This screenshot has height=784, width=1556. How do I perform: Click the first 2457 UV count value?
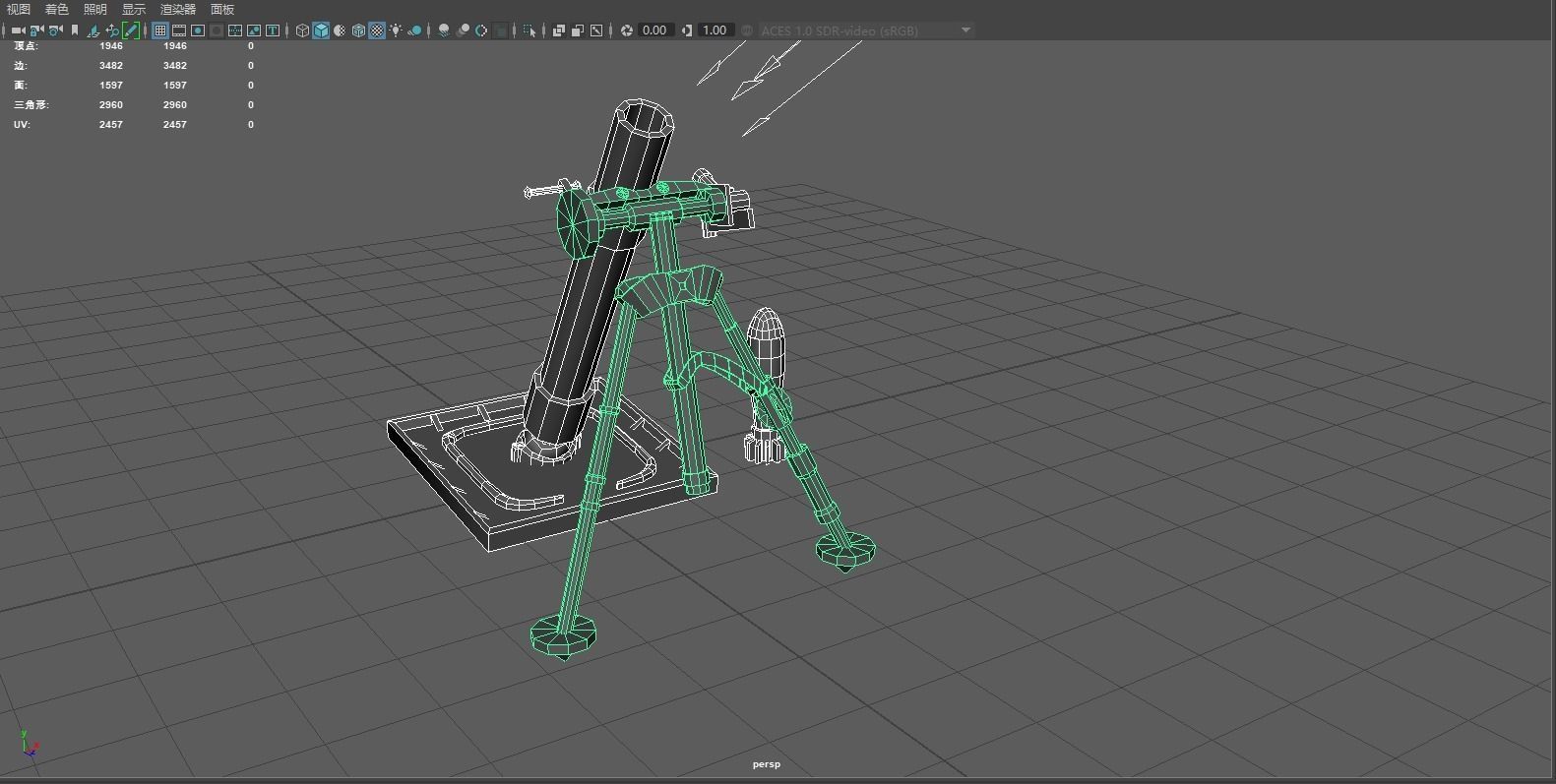[x=111, y=124]
